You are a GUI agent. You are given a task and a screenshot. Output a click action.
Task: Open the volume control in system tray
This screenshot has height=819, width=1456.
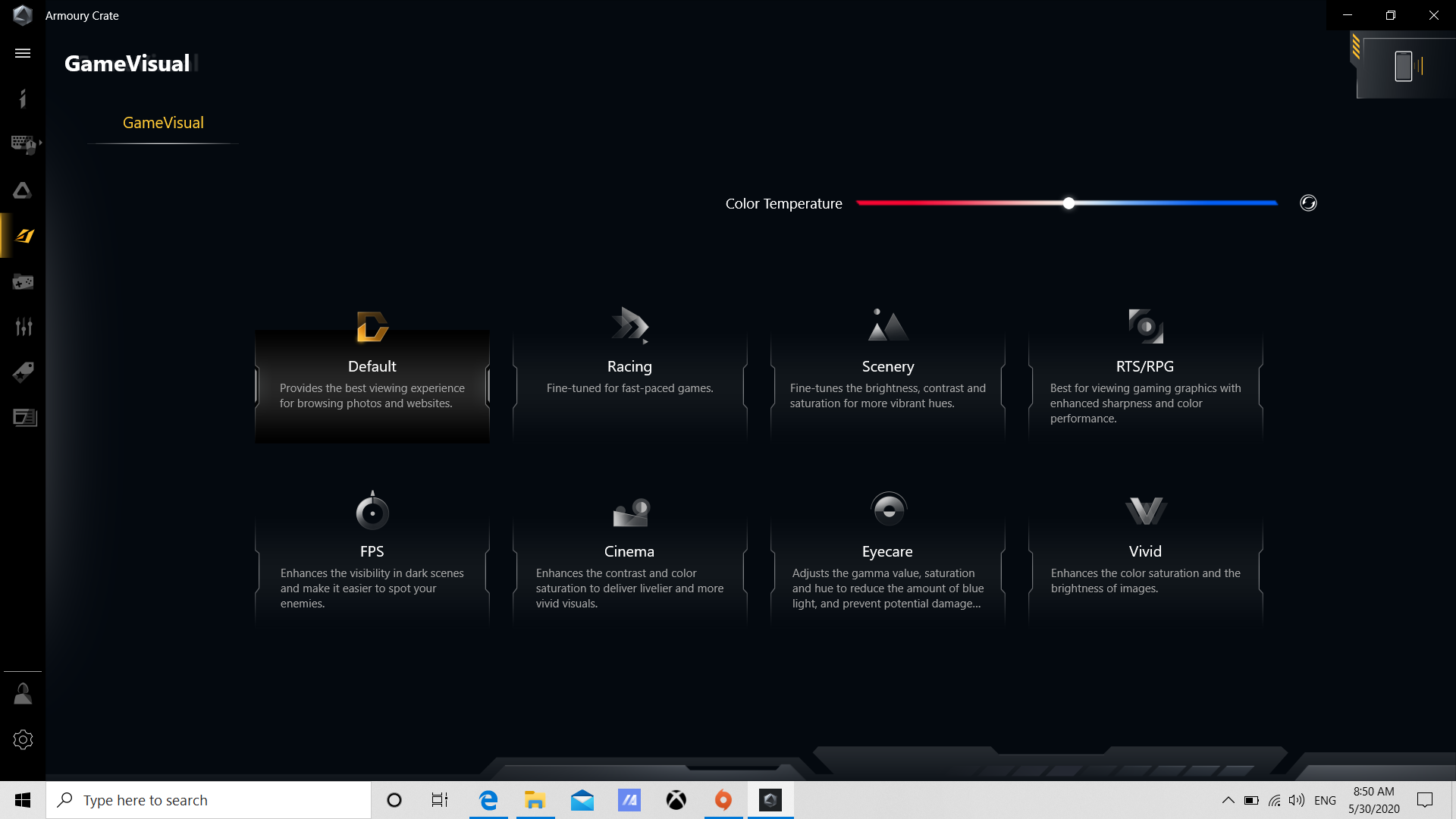click(1297, 800)
